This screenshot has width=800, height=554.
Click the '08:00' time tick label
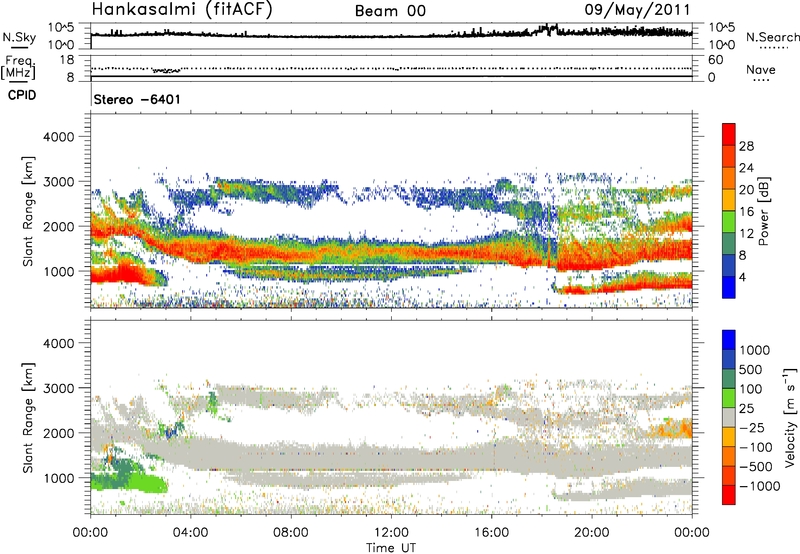[x=291, y=533]
